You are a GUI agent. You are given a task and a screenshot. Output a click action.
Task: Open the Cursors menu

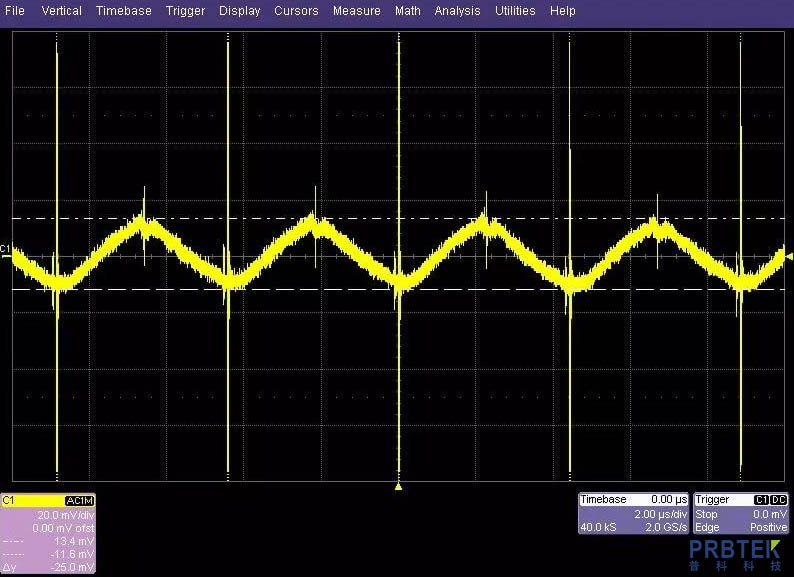(296, 11)
